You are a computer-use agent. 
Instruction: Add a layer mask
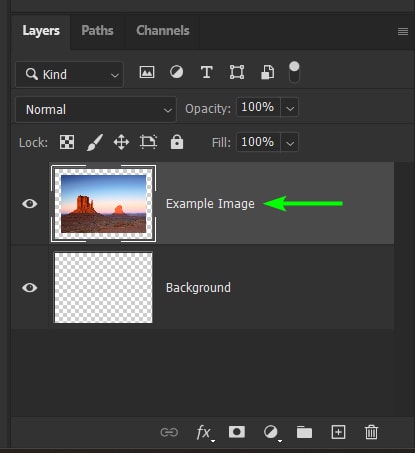[x=237, y=432]
